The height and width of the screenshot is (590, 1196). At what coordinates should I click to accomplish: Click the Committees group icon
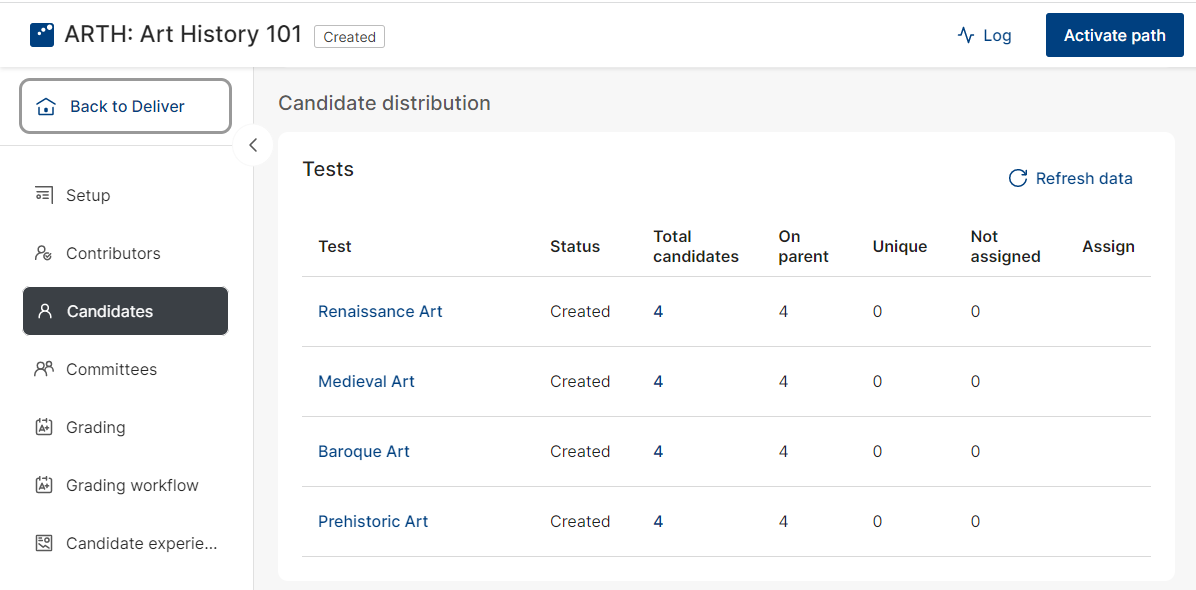pyautogui.click(x=44, y=369)
